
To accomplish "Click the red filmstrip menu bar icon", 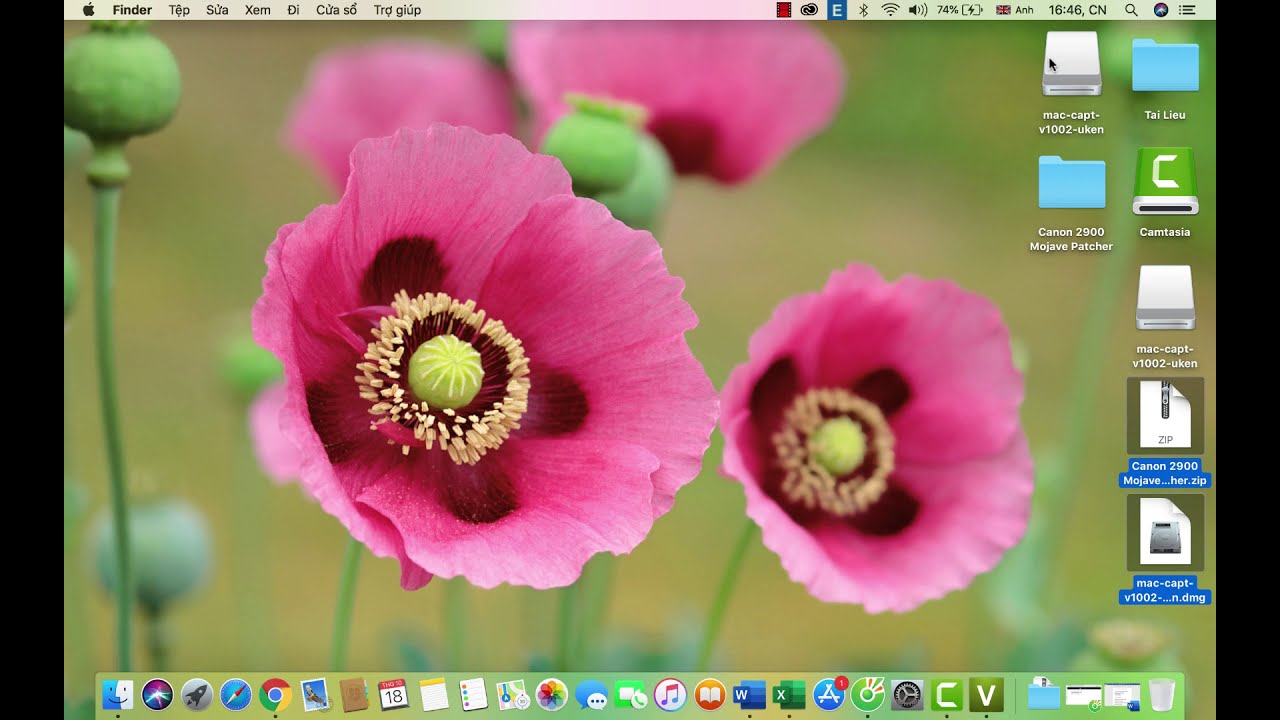I will pyautogui.click(x=784, y=10).
